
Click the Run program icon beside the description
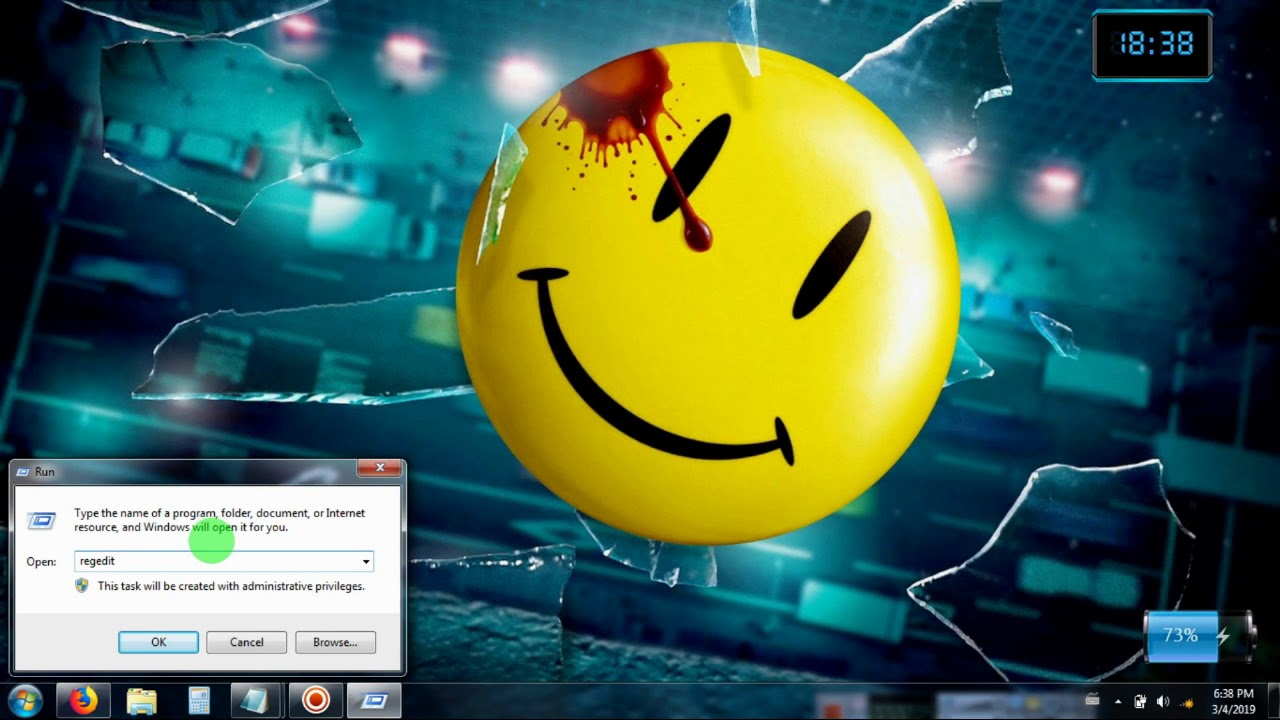(41, 520)
